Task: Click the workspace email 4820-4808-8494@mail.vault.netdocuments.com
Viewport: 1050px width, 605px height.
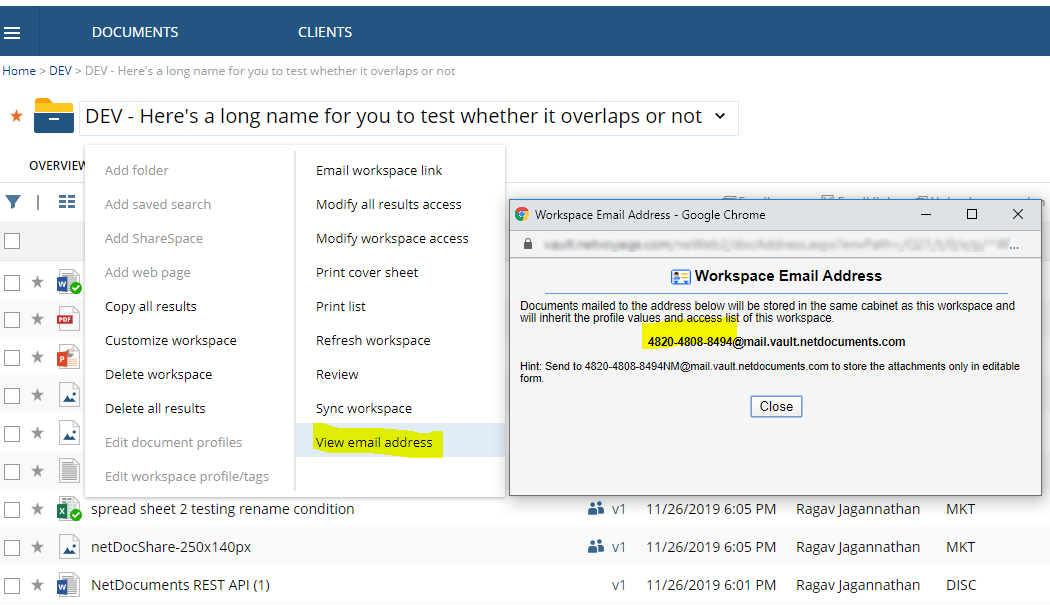Action: [x=776, y=342]
